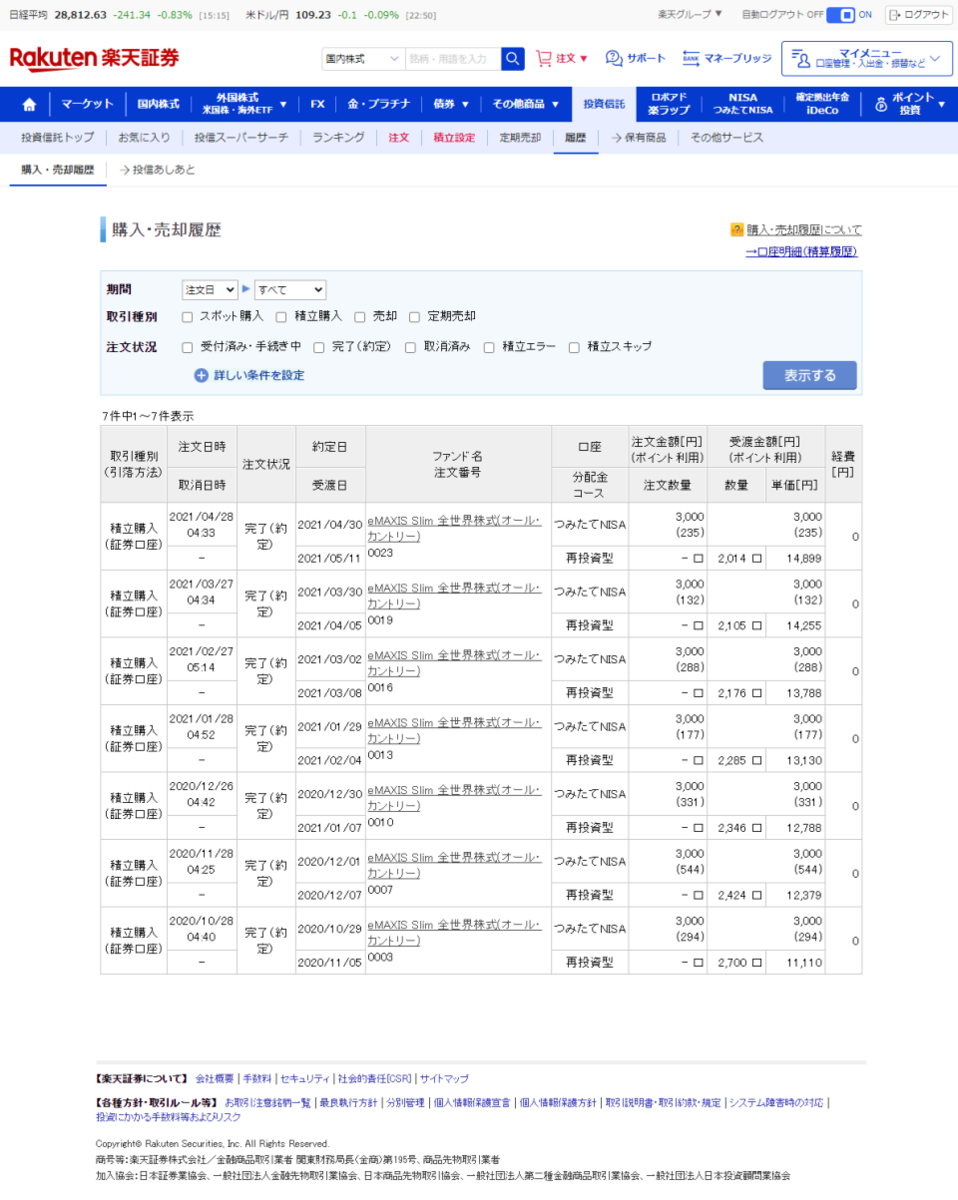Check the 積立購入 checkbox
Screen dimensions: 958x1200
[283, 317]
